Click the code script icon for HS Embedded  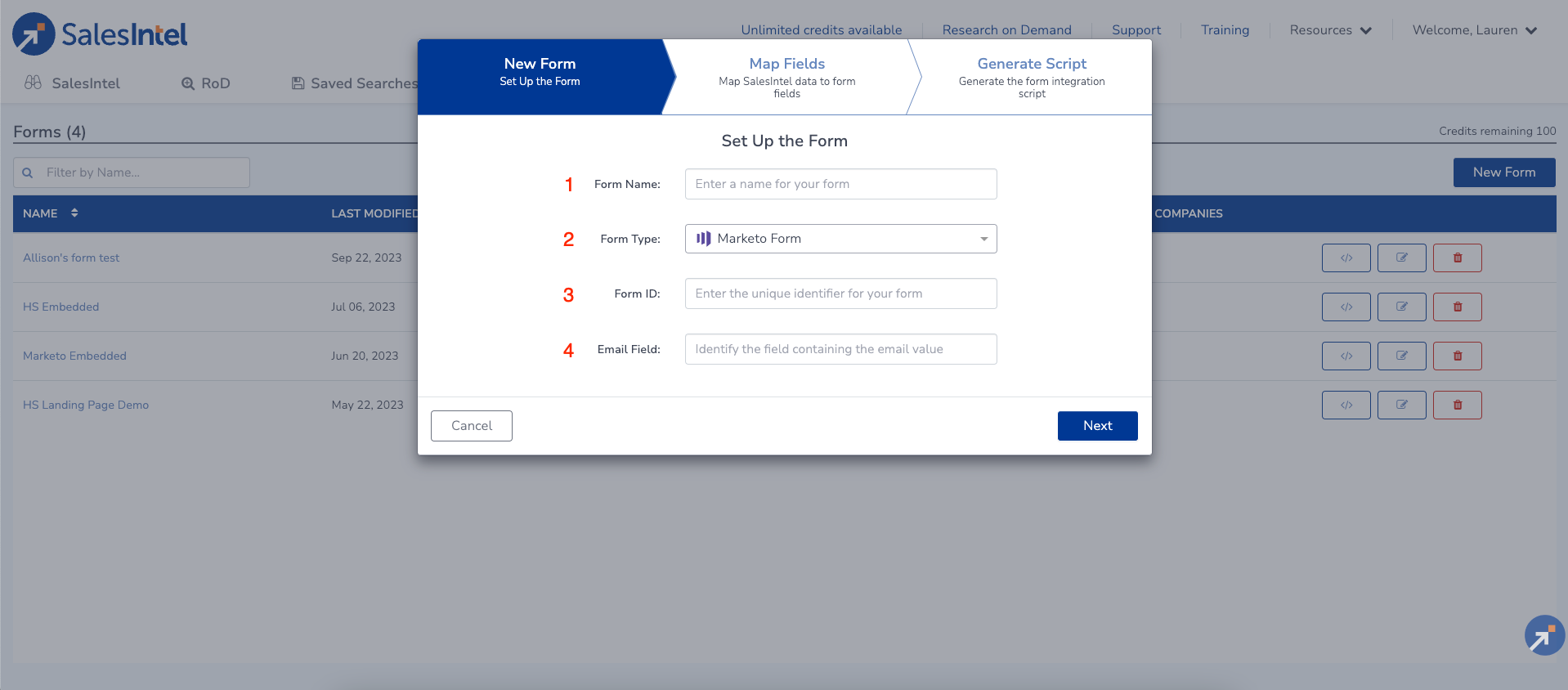[x=1346, y=307]
